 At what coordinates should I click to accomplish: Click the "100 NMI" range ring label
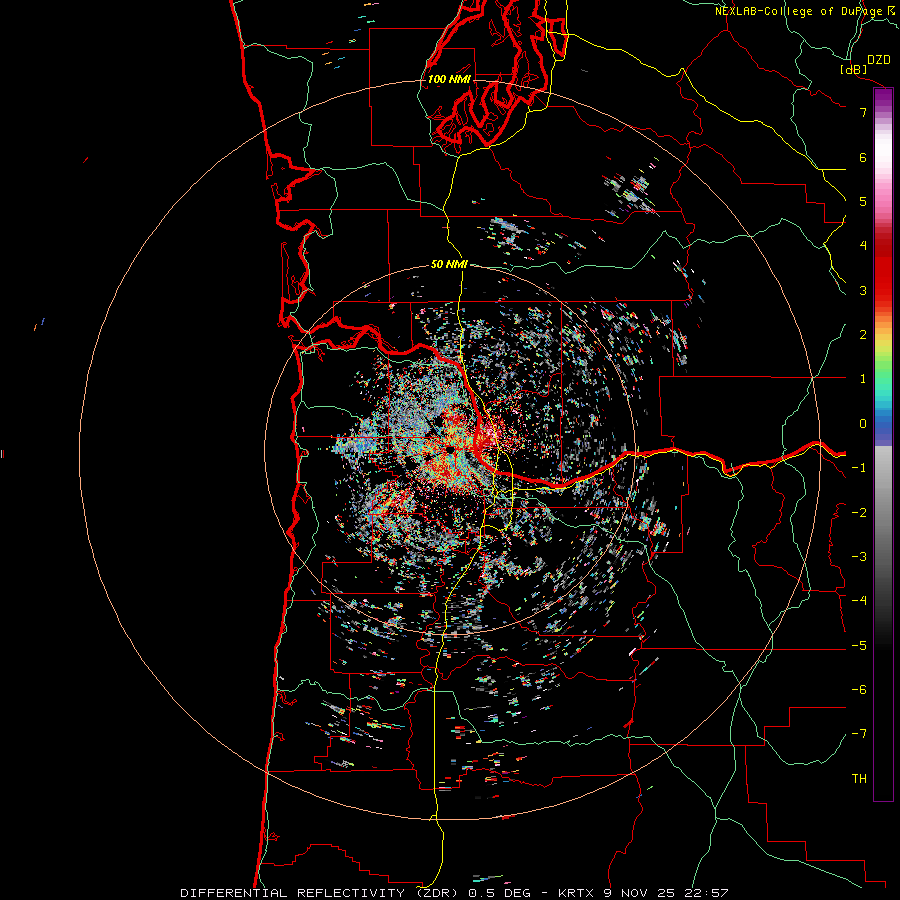point(449,79)
